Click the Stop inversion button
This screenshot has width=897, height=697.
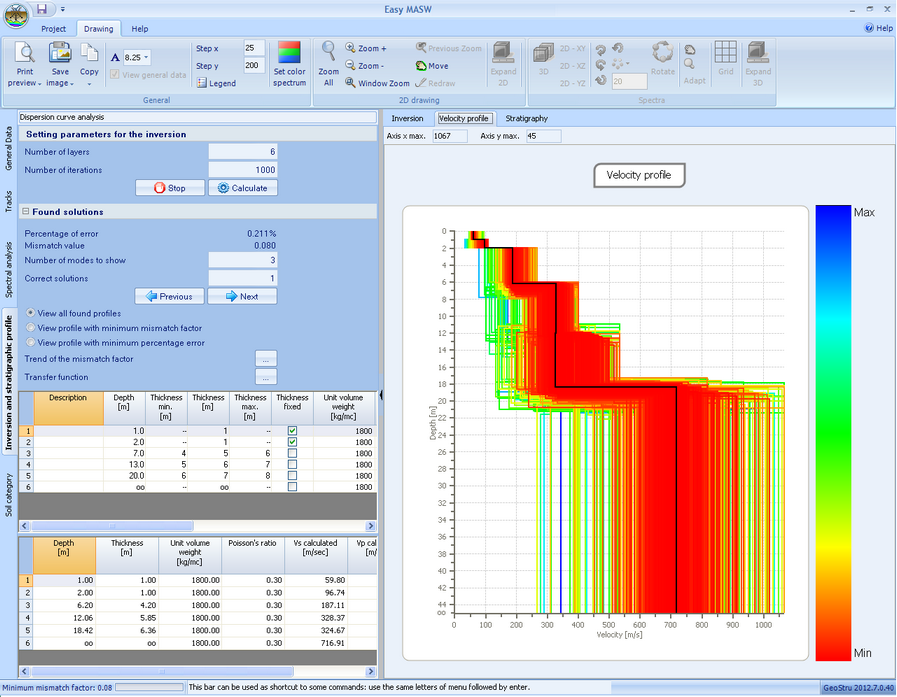tap(170, 188)
